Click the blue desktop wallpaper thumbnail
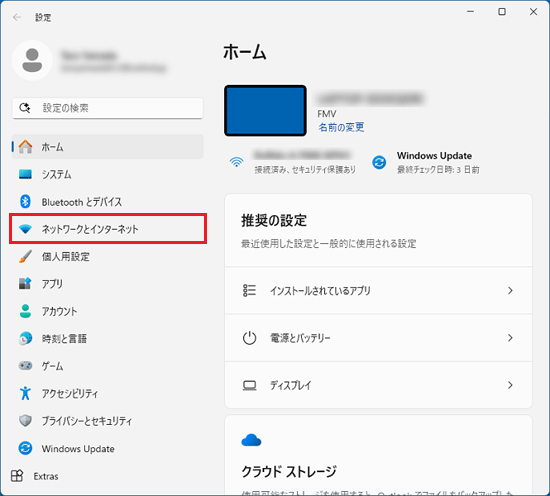The width and height of the screenshot is (550, 496). point(265,110)
